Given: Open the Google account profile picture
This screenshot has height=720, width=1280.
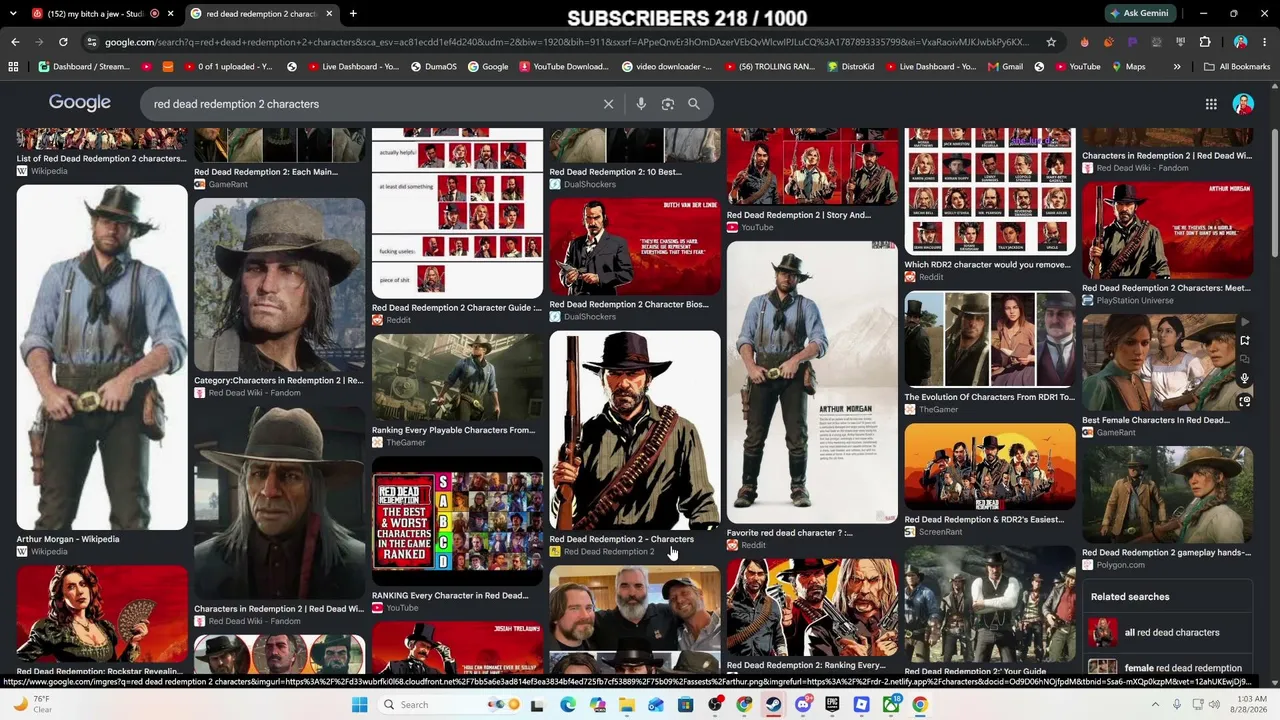Looking at the screenshot, I should click(x=1243, y=104).
